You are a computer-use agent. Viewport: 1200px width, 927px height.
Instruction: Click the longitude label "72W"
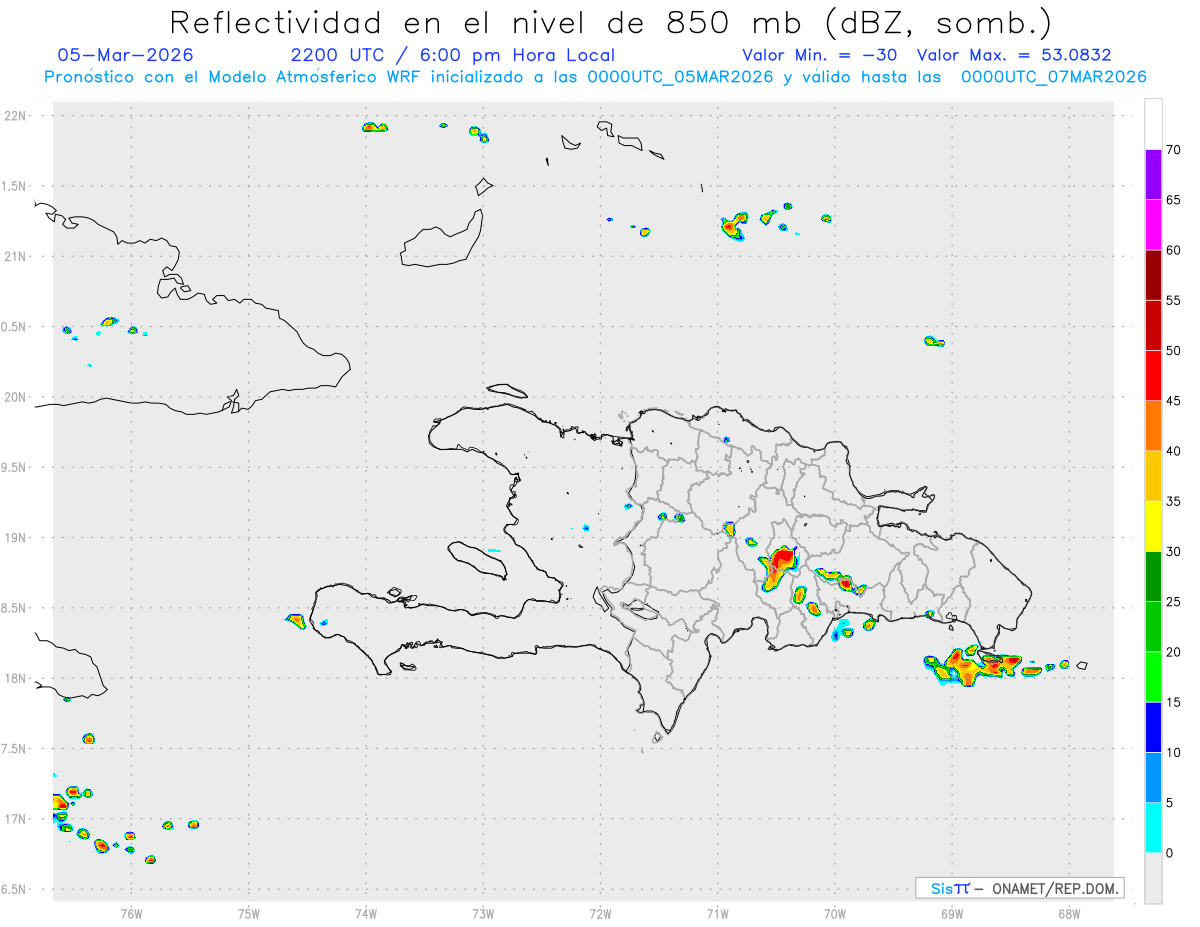(600, 914)
